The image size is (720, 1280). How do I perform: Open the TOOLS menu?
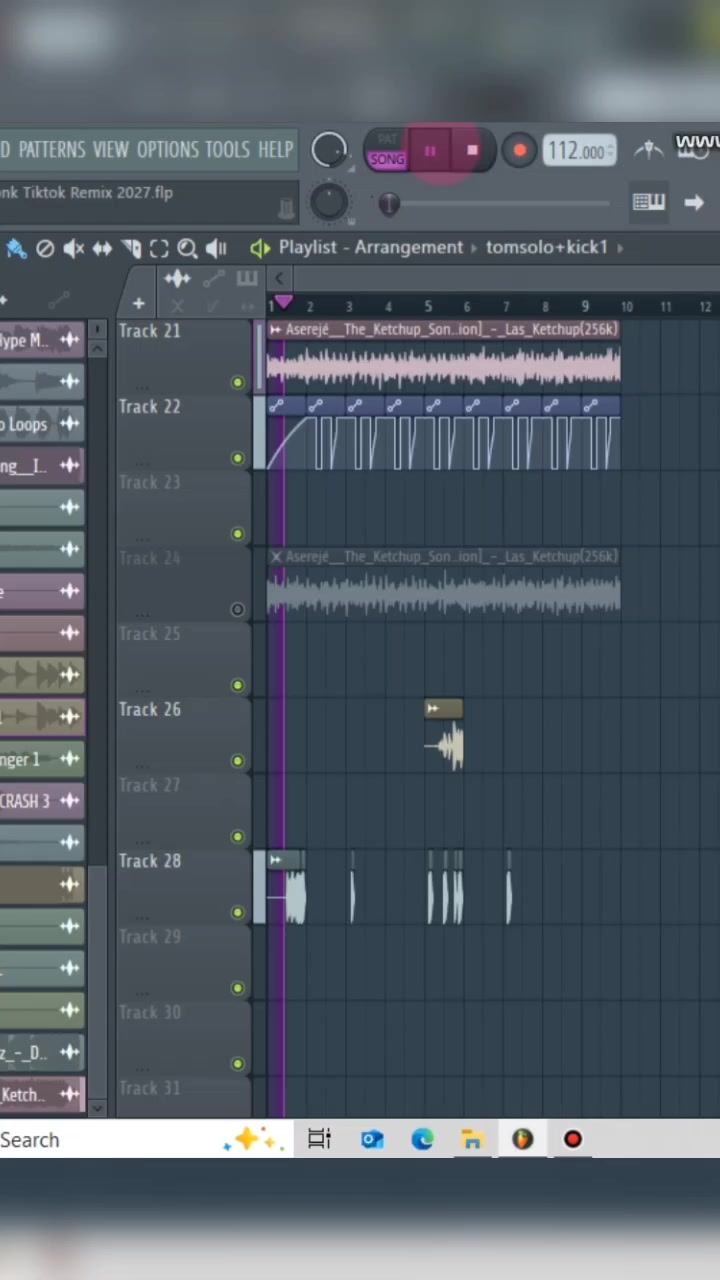pyautogui.click(x=227, y=150)
